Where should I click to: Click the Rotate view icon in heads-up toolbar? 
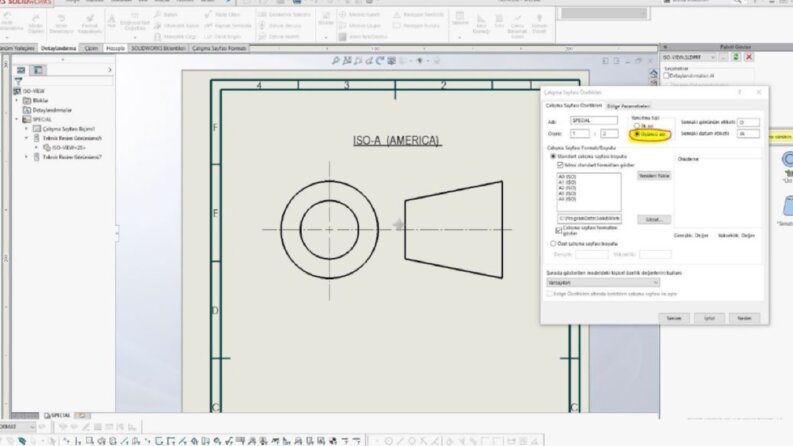click(x=380, y=61)
